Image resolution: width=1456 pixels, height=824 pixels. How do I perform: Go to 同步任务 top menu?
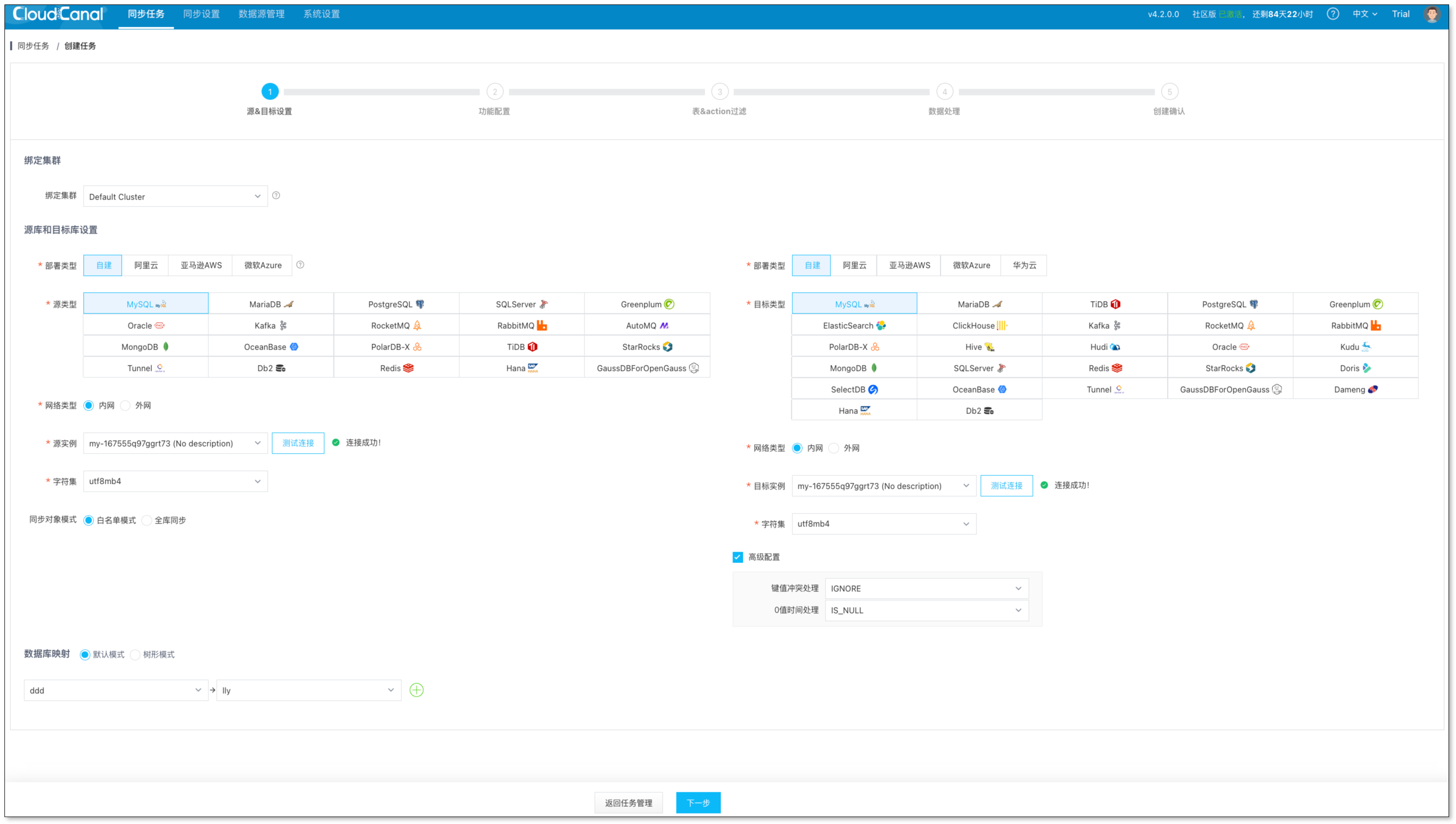coord(146,14)
